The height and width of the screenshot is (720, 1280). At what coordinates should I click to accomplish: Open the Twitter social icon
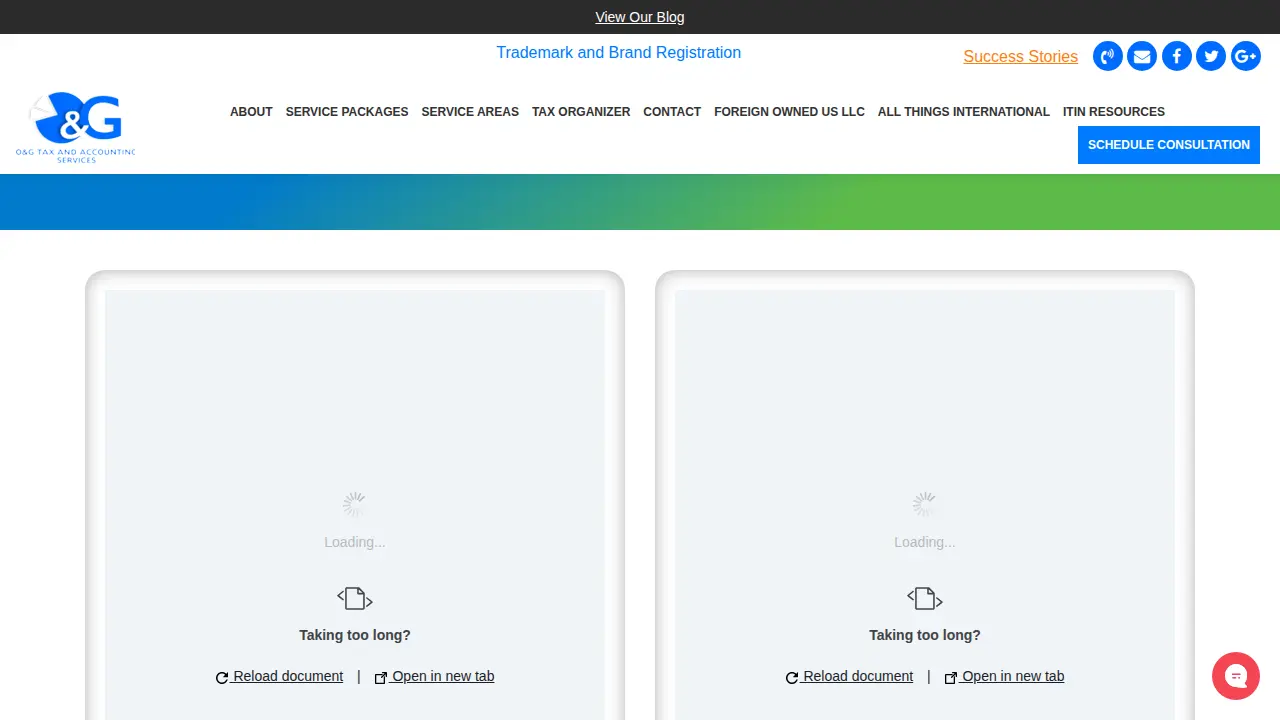[1211, 56]
